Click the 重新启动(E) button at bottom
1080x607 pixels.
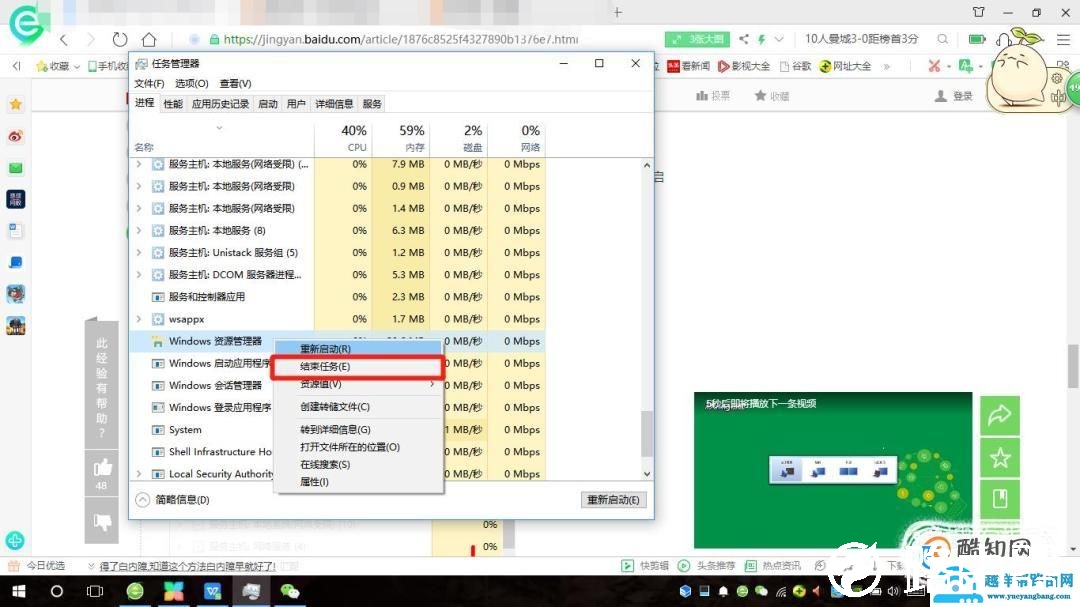[613, 500]
